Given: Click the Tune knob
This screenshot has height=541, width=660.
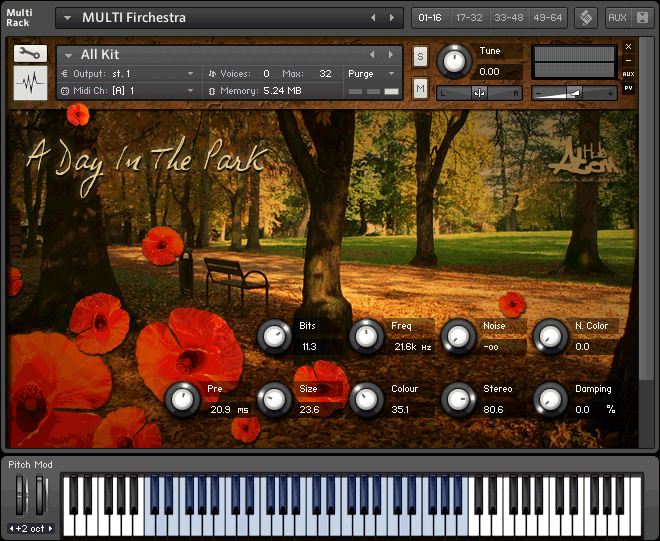Looking at the screenshot, I should coord(455,61).
